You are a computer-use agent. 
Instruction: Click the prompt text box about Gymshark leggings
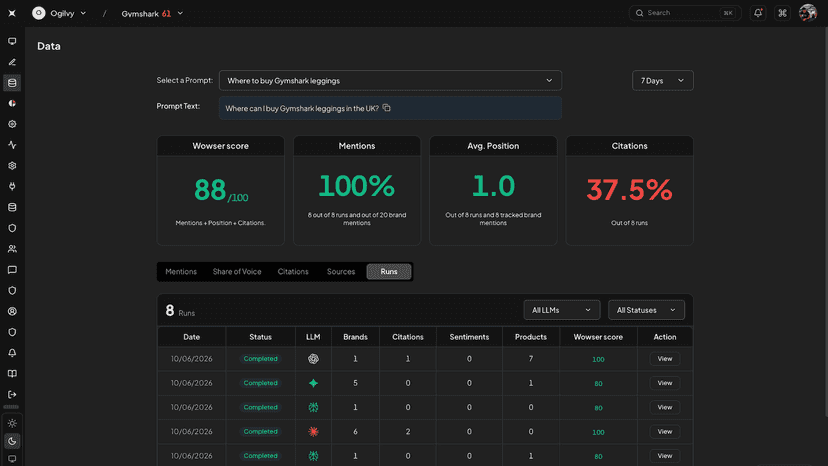(x=390, y=108)
